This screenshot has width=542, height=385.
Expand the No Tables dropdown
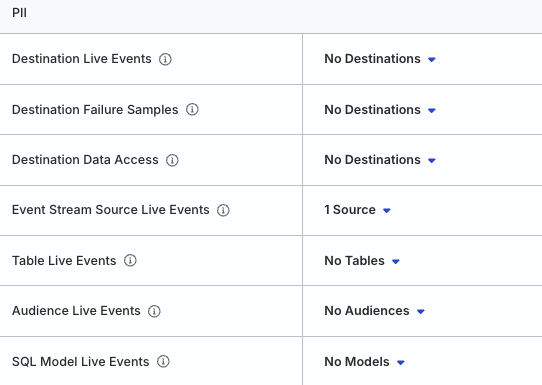coord(362,261)
